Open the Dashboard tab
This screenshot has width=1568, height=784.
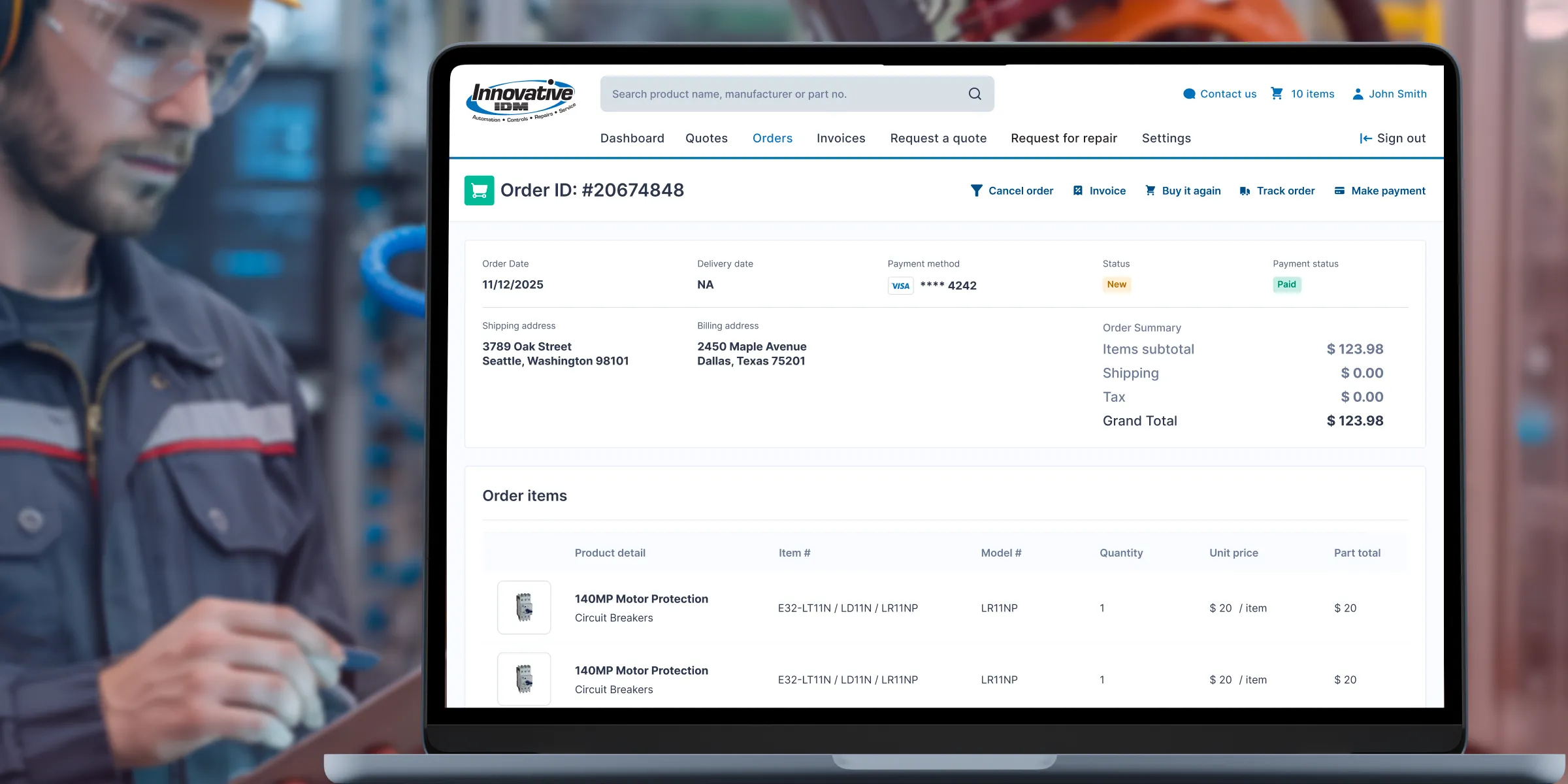(x=632, y=139)
